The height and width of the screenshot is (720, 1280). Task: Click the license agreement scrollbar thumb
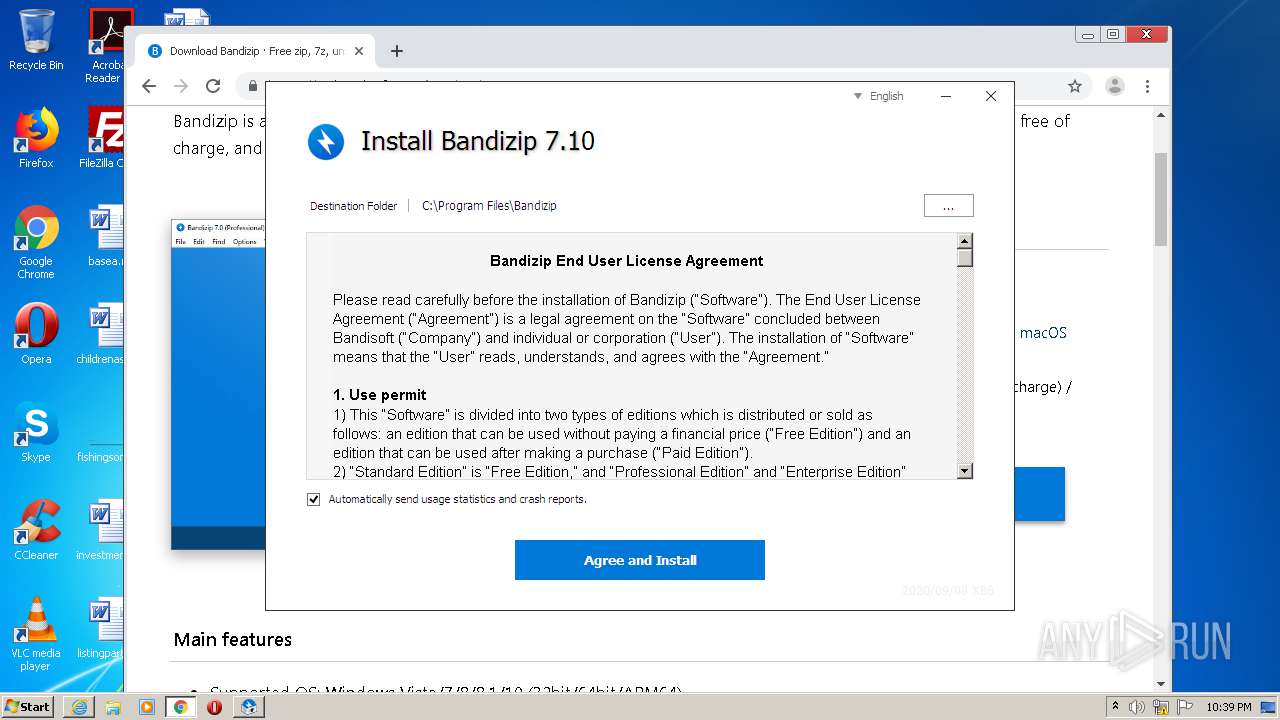point(965,258)
